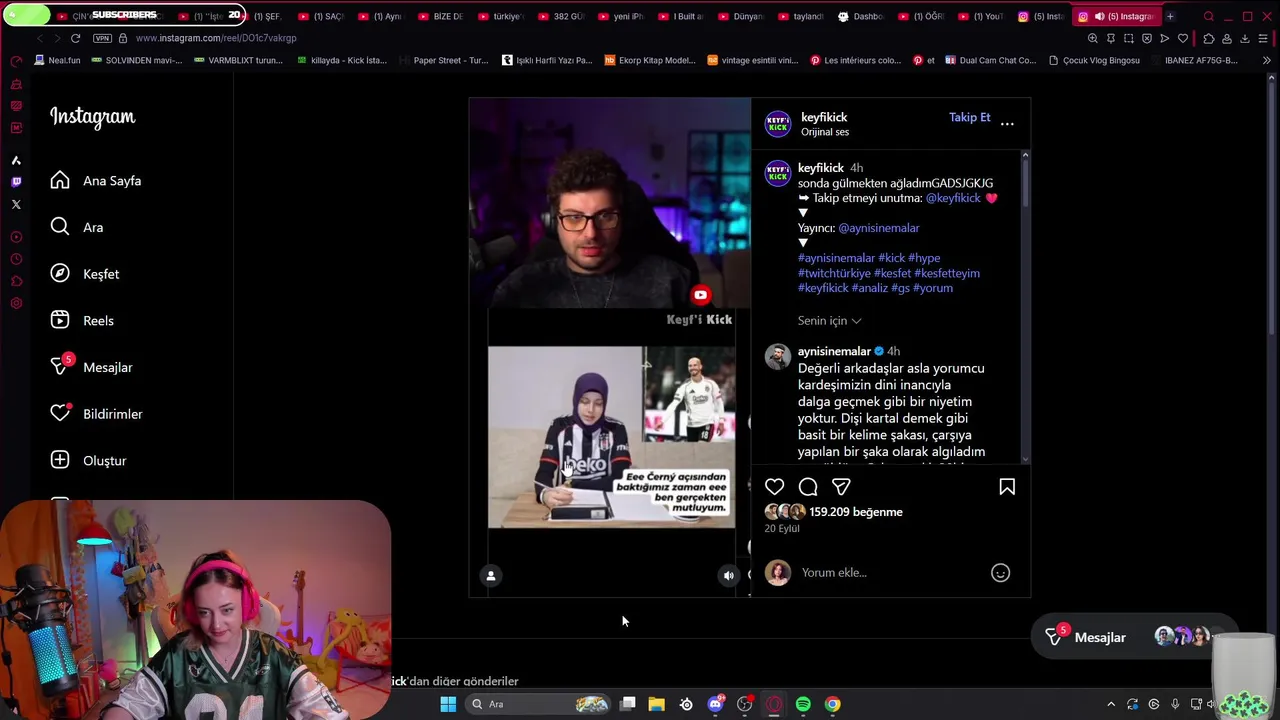Click the VPN badge in address bar

tap(102, 38)
